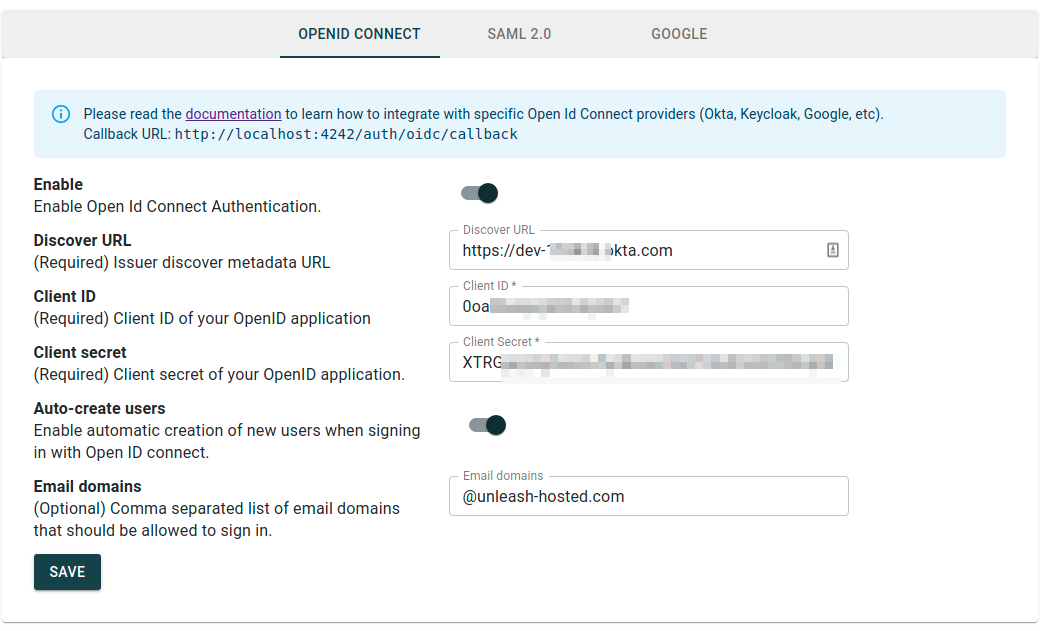Screen dimensions: 1057x631
Task: Click the bold "Enable" setting heading
Action: coord(58,185)
